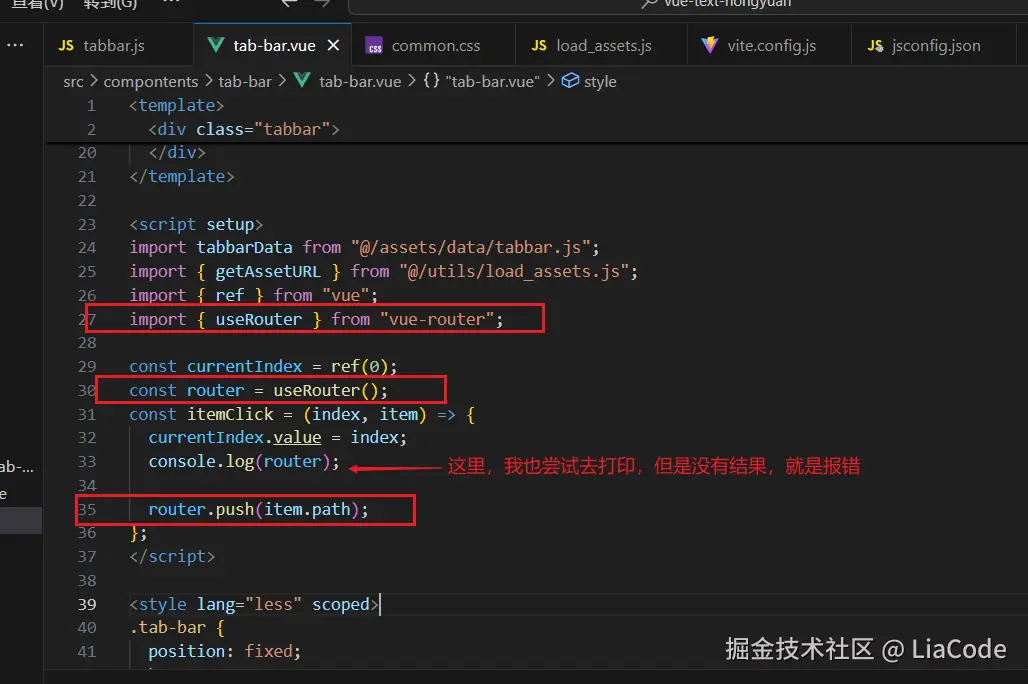Click 'position: fixed;' on line 41
The image size is (1028, 684).
click(224, 651)
